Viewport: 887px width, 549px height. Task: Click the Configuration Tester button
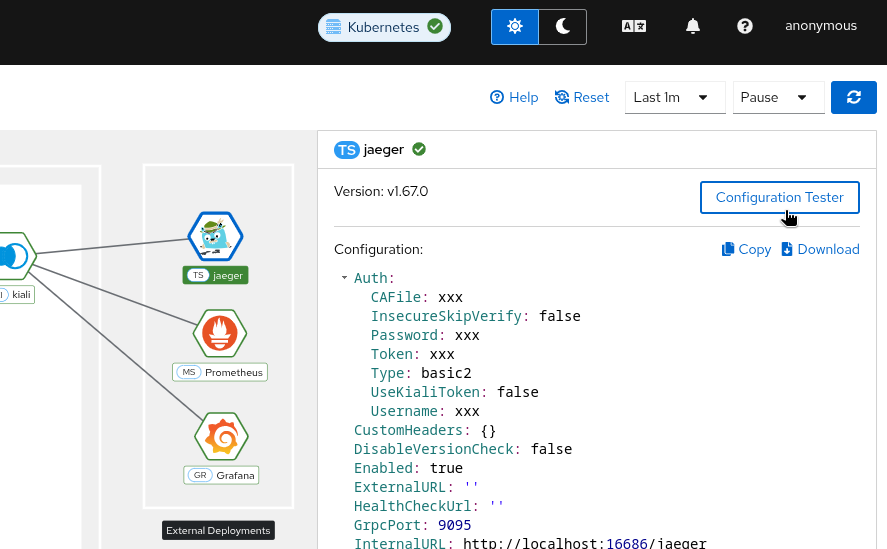click(779, 197)
